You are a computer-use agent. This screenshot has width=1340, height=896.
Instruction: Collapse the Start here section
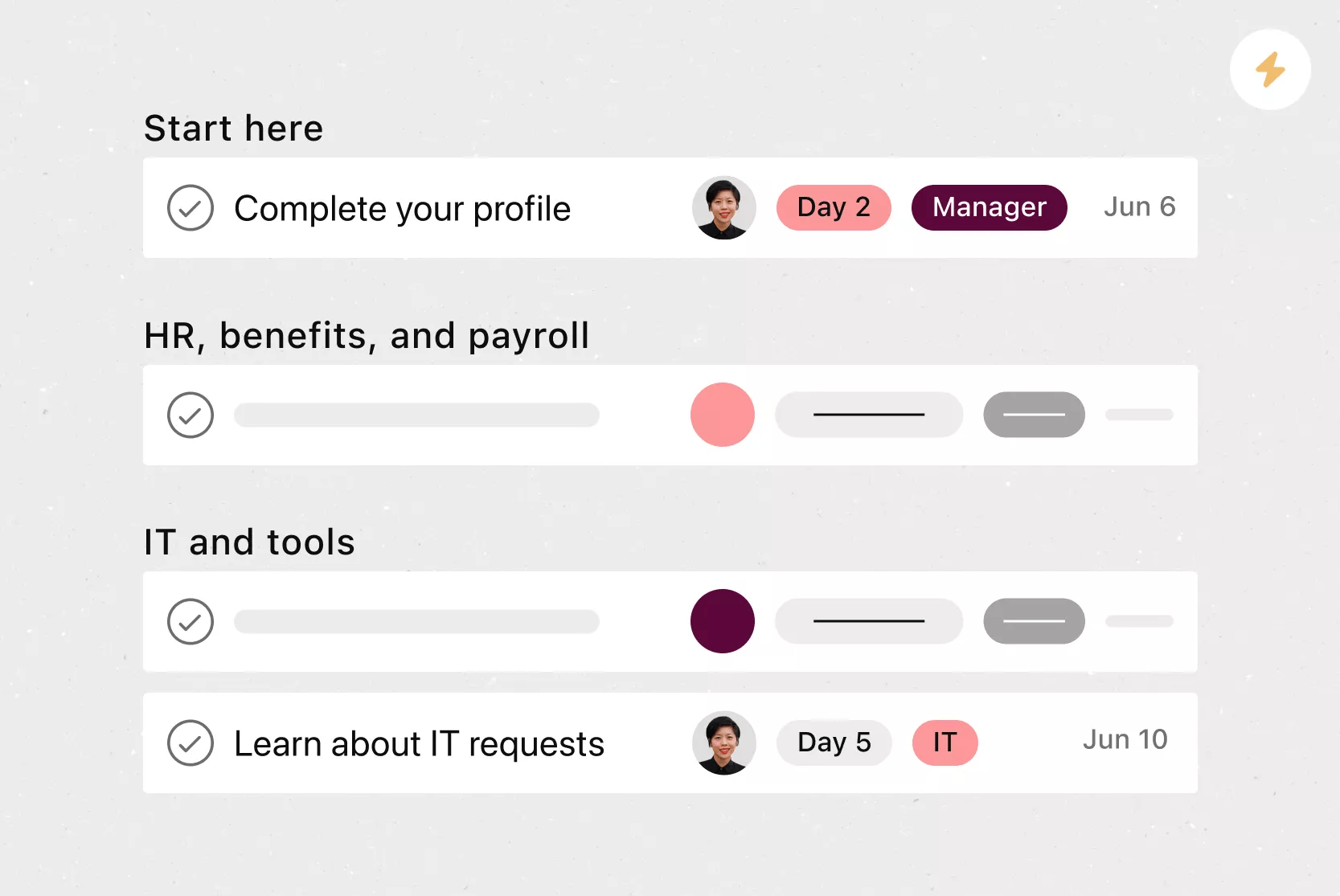[x=234, y=129]
